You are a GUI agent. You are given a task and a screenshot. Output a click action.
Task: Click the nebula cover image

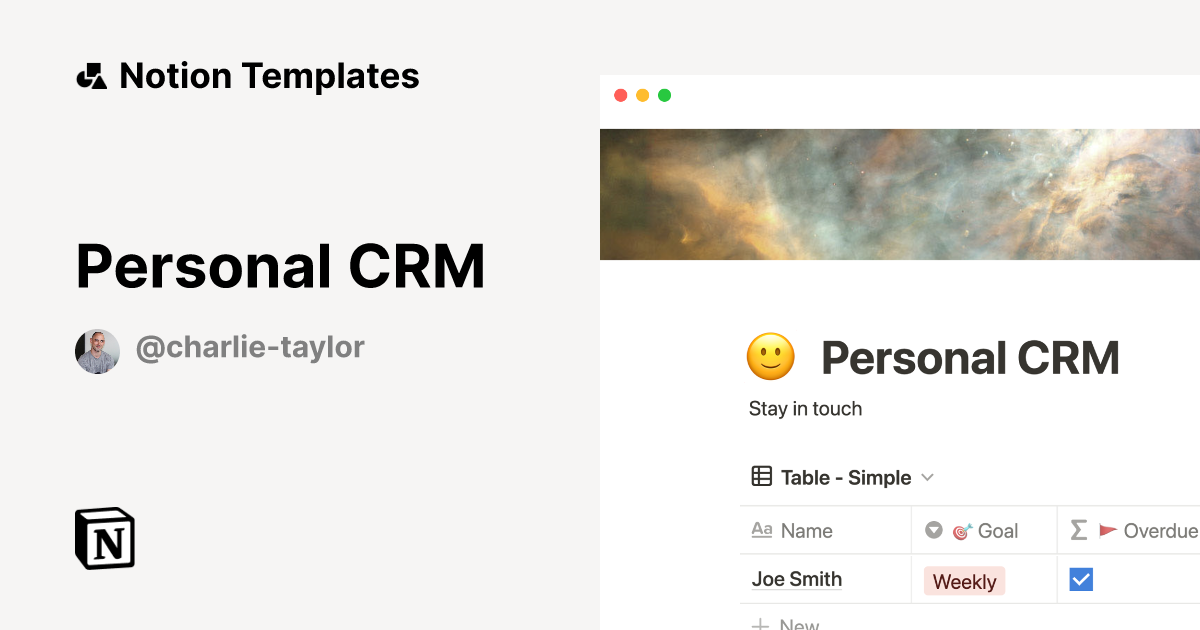(x=900, y=194)
